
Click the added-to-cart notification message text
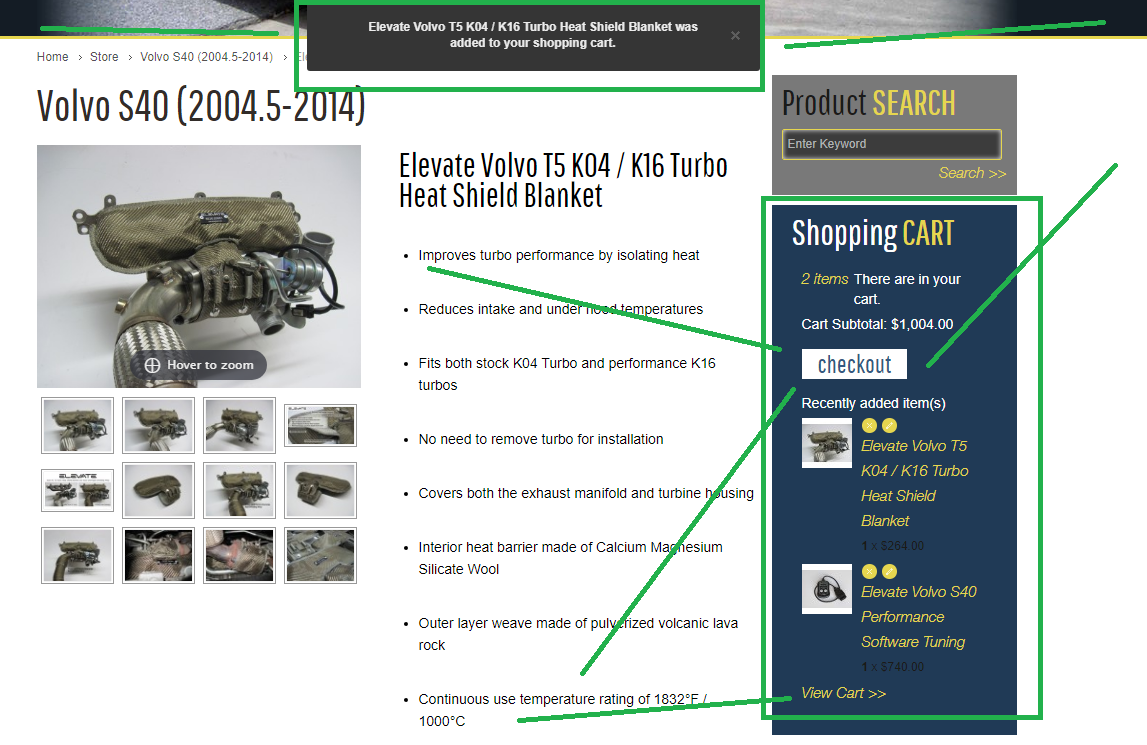click(533, 35)
